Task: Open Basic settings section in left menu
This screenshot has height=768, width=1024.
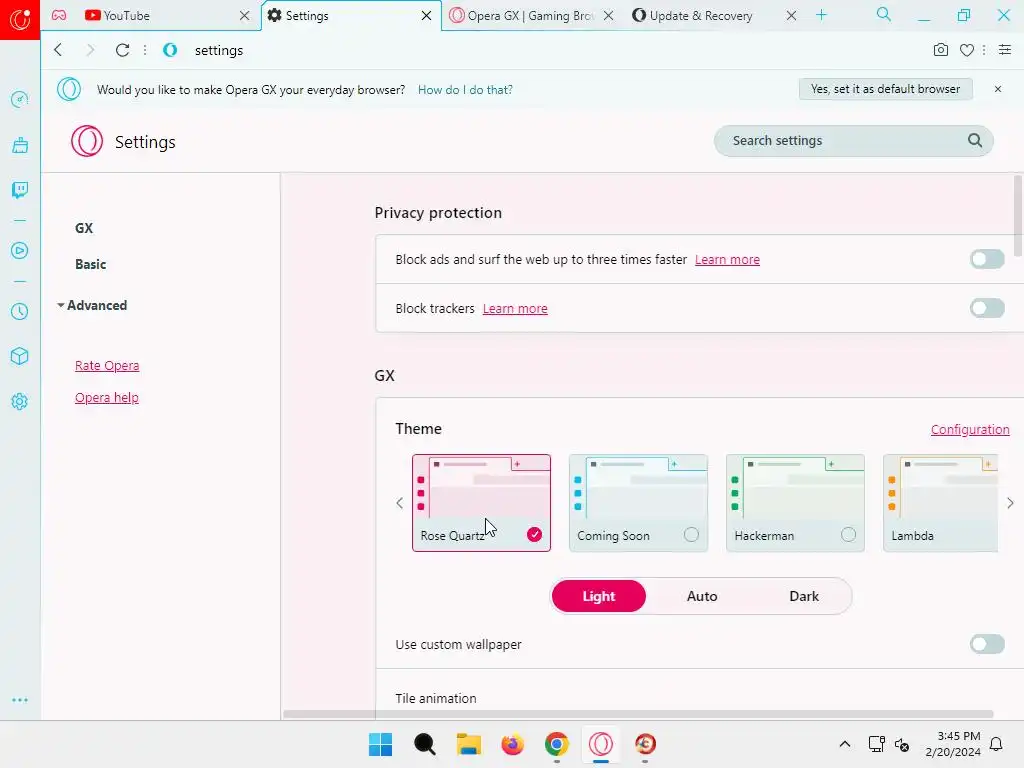Action: (x=90, y=264)
